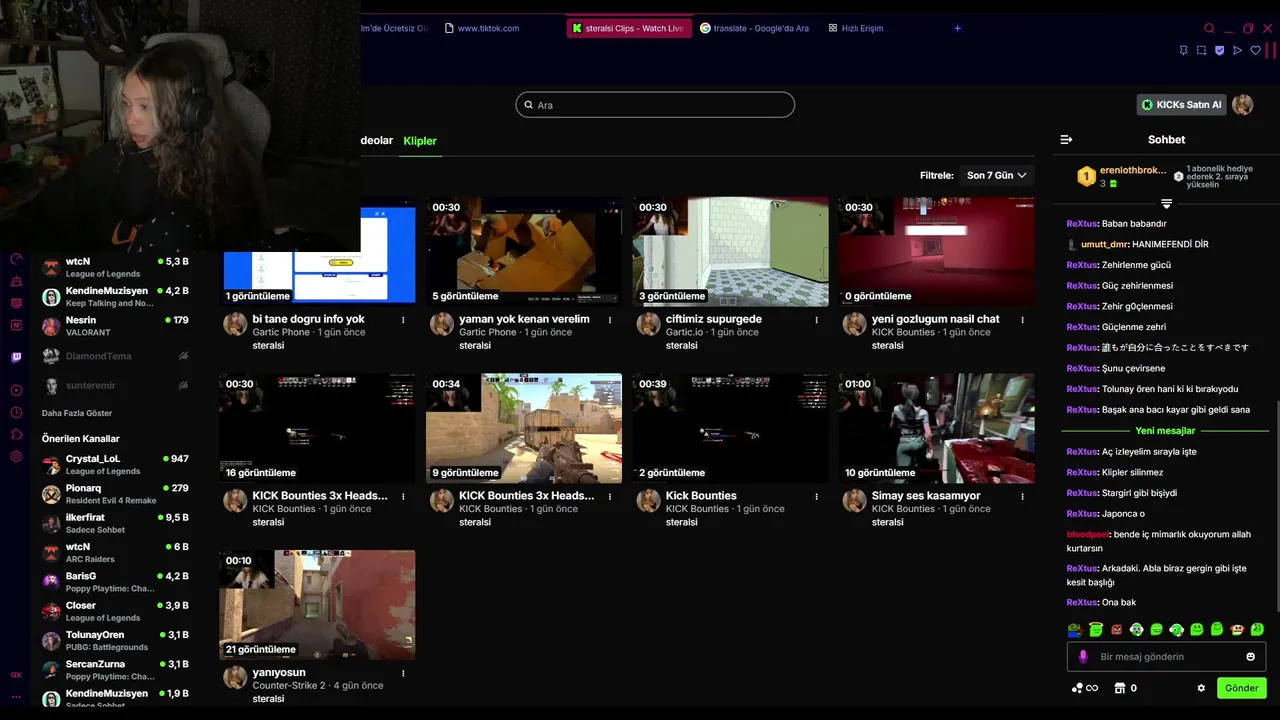The image size is (1280, 720).
Task: Click 'erenlothbrok...' leaderboard name
Action: (x=1133, y=171)
